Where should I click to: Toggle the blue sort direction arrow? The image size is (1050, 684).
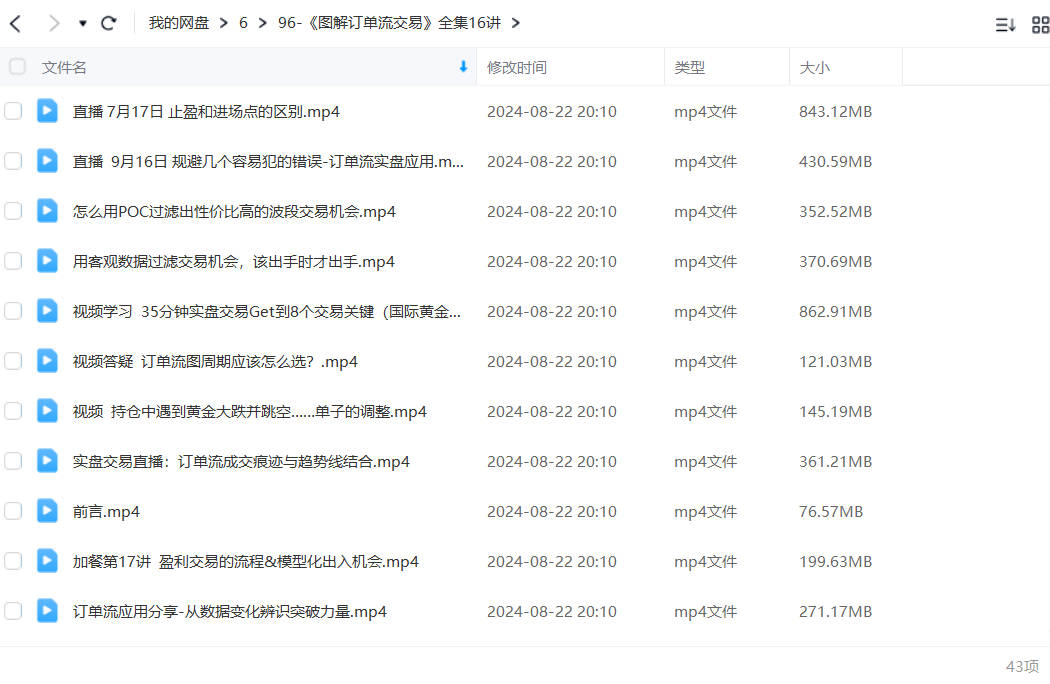(x=463, y=66)
